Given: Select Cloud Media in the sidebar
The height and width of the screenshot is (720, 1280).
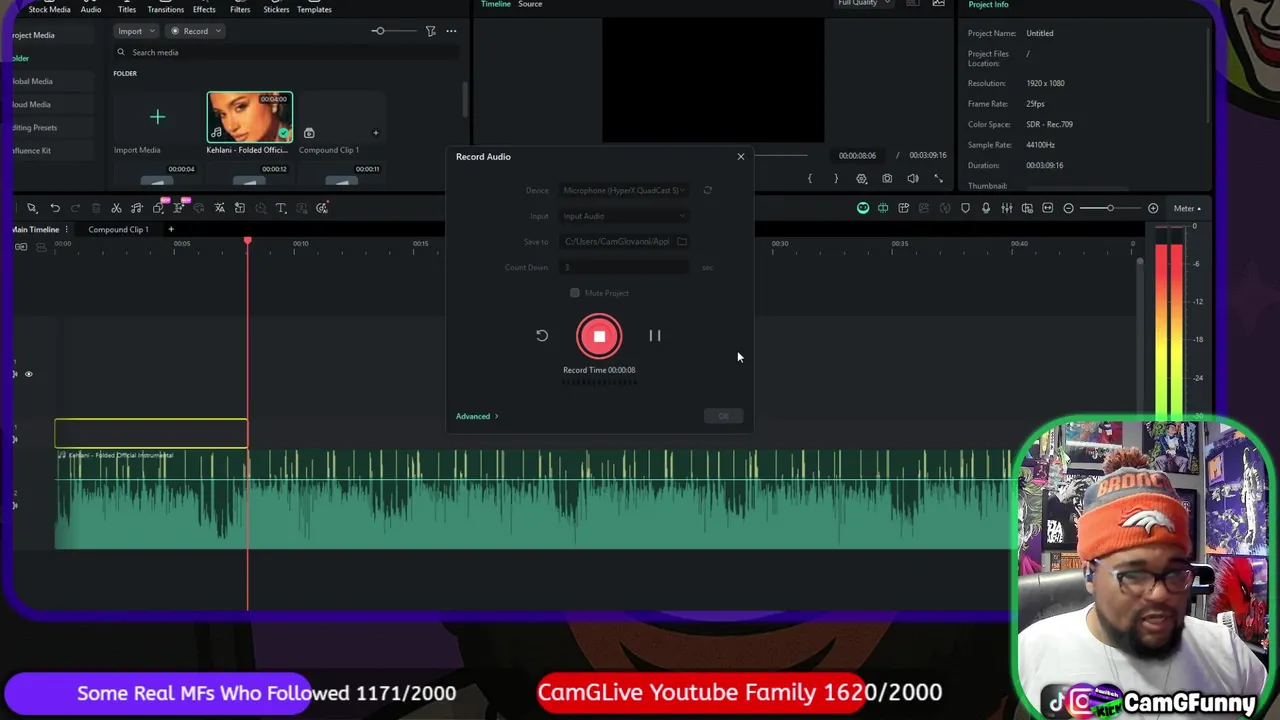Looking at the screenshot, I should point(31,104).
